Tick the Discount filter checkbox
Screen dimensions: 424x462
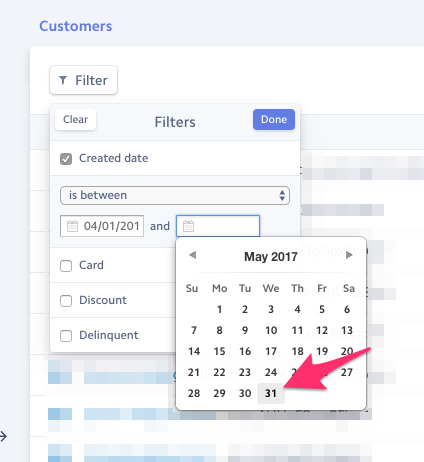pyautogui.click(x=66, y=301)
